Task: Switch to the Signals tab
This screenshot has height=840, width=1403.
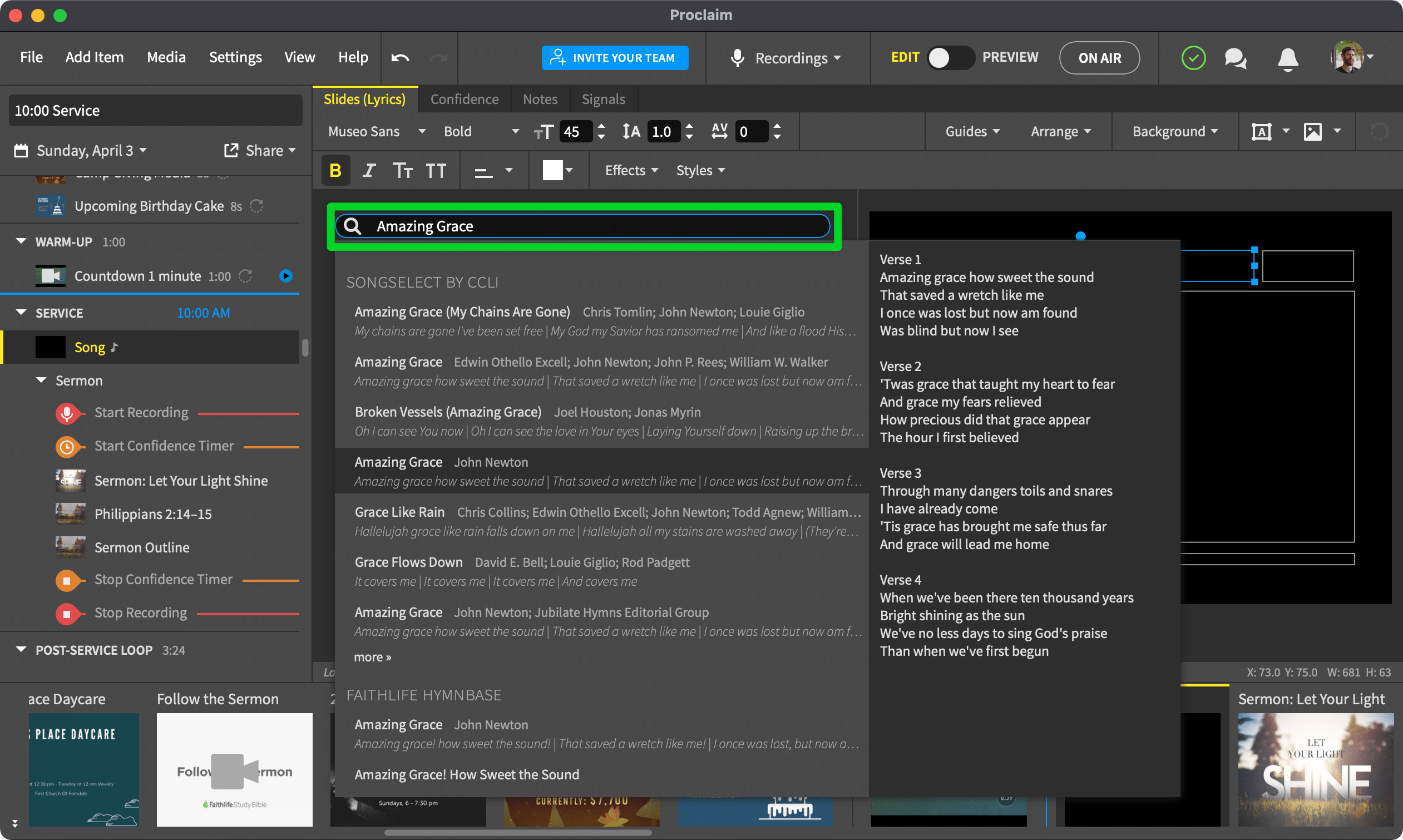Action: pyautogui.click(x=603, y=100)
